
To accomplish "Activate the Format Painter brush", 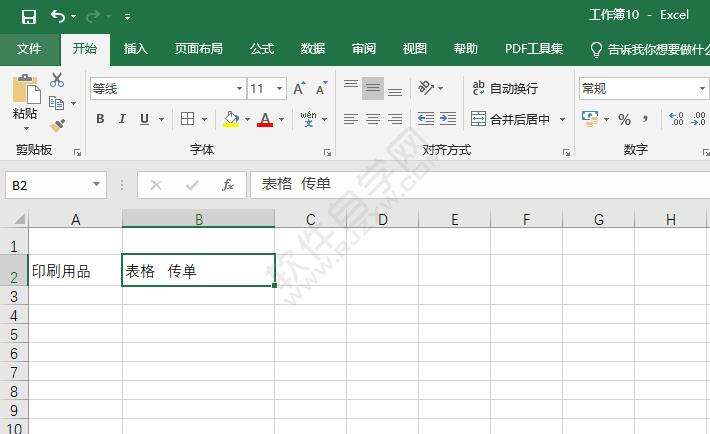I will [58, 125].
